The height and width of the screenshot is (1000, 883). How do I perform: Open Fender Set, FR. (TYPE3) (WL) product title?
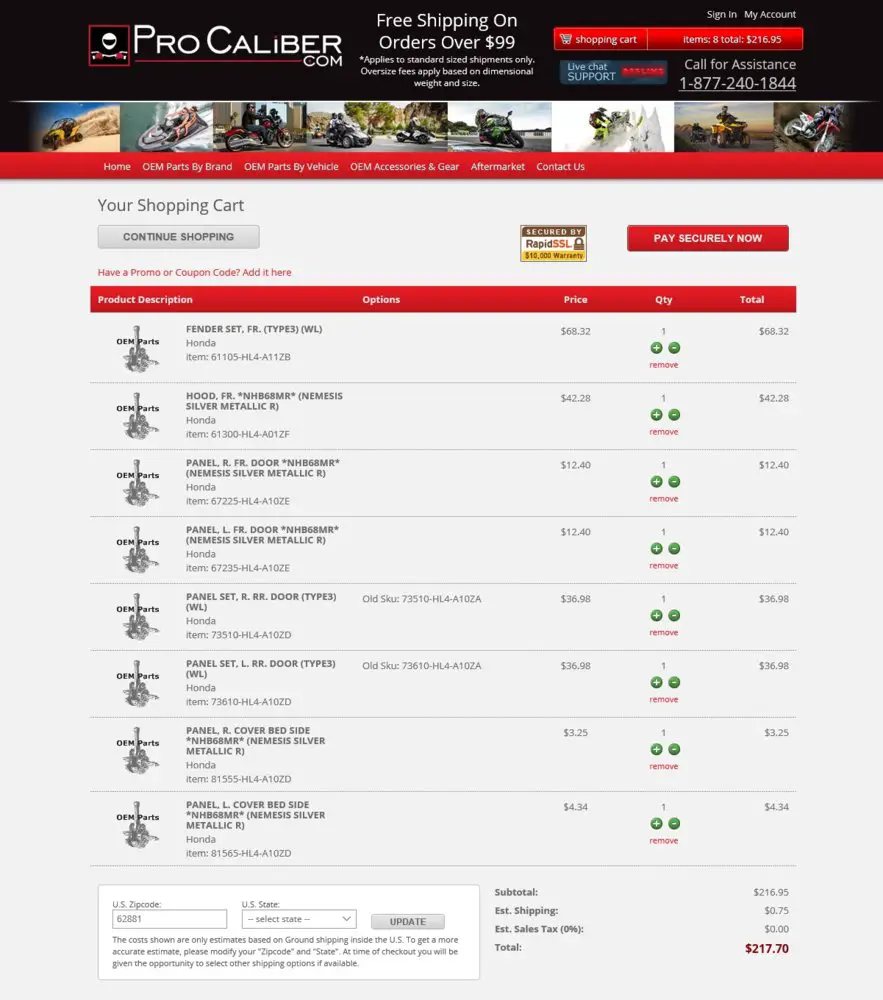tap(254, 329)
